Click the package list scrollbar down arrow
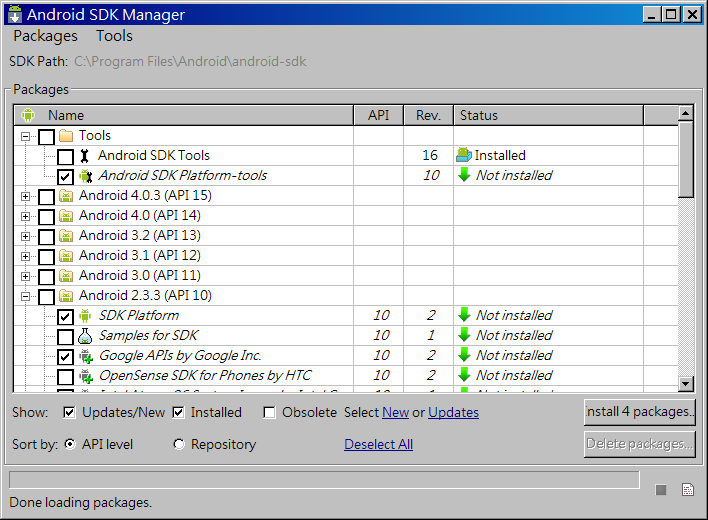This screenshot has width=708, height=520. tap(685, 383)
